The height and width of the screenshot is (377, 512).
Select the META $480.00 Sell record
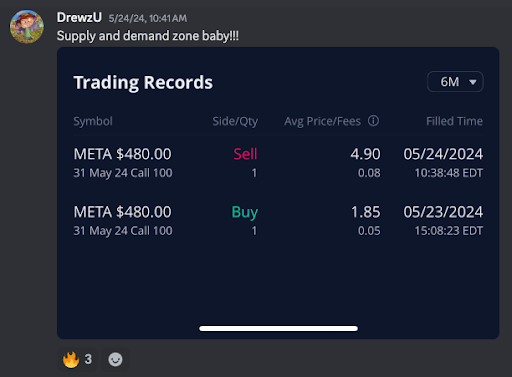coord(278,163)
